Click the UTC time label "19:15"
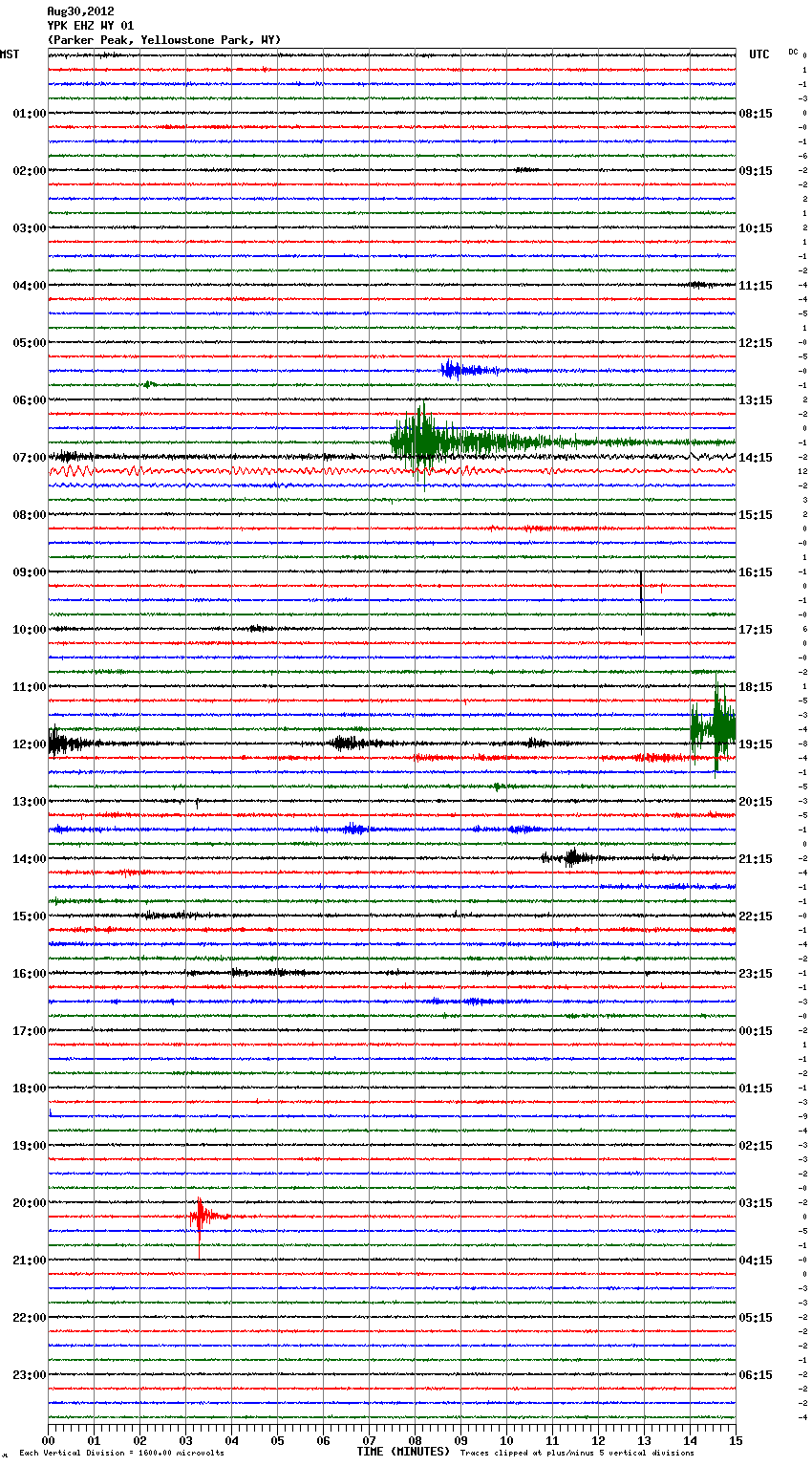 [x=756, y=744]
